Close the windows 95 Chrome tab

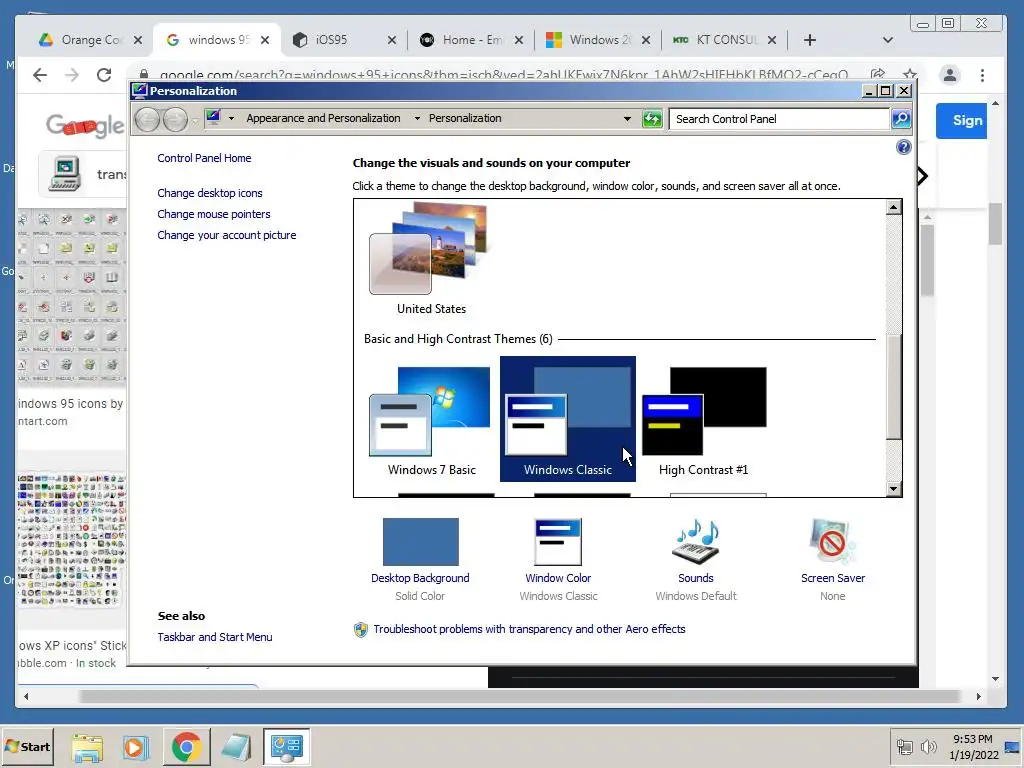click(x=265, y=40)
